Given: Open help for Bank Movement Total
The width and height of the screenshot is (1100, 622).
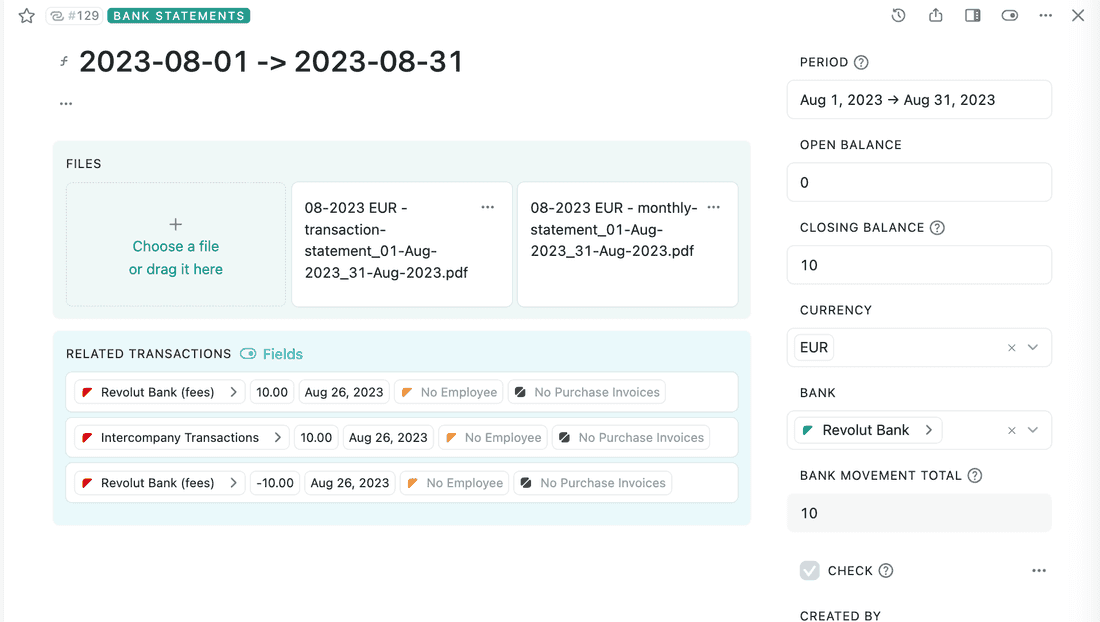Looking at the screenshot, I should click(x=975, y=476).
